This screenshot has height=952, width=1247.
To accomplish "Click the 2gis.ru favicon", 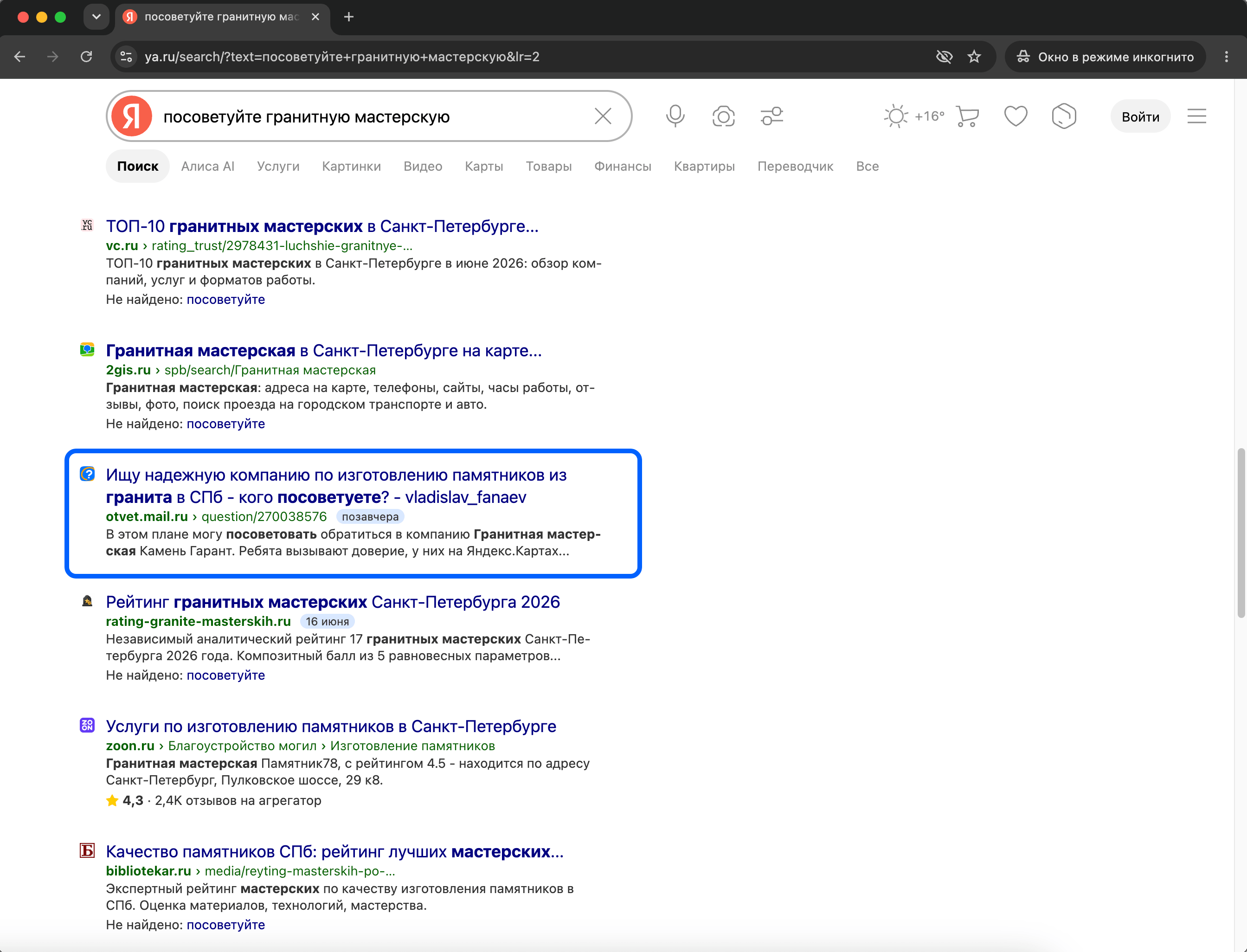I will (87, 350).
